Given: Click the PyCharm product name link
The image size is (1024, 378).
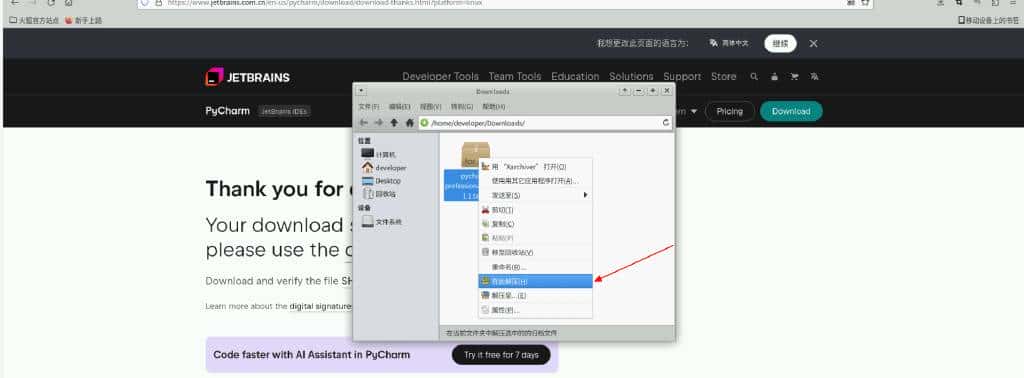Looking at the screenshot, I should pos(227,111).
